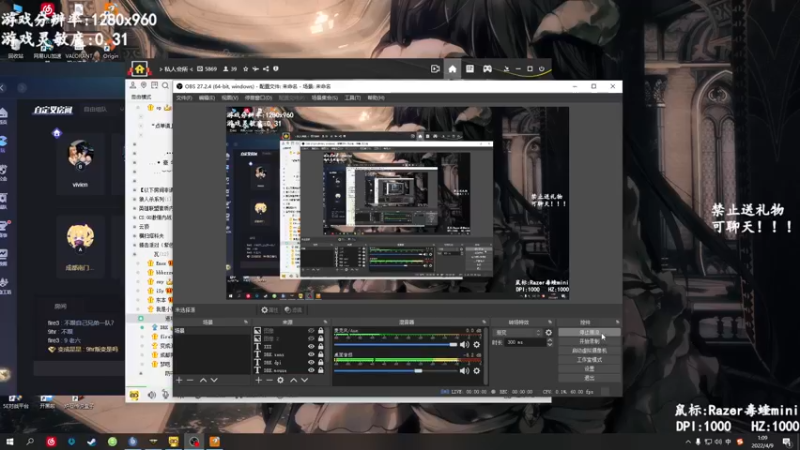Open NetEase Music red icon on taskbar
This screenshot has width=800, height=450.
click(x=51, y=441)
